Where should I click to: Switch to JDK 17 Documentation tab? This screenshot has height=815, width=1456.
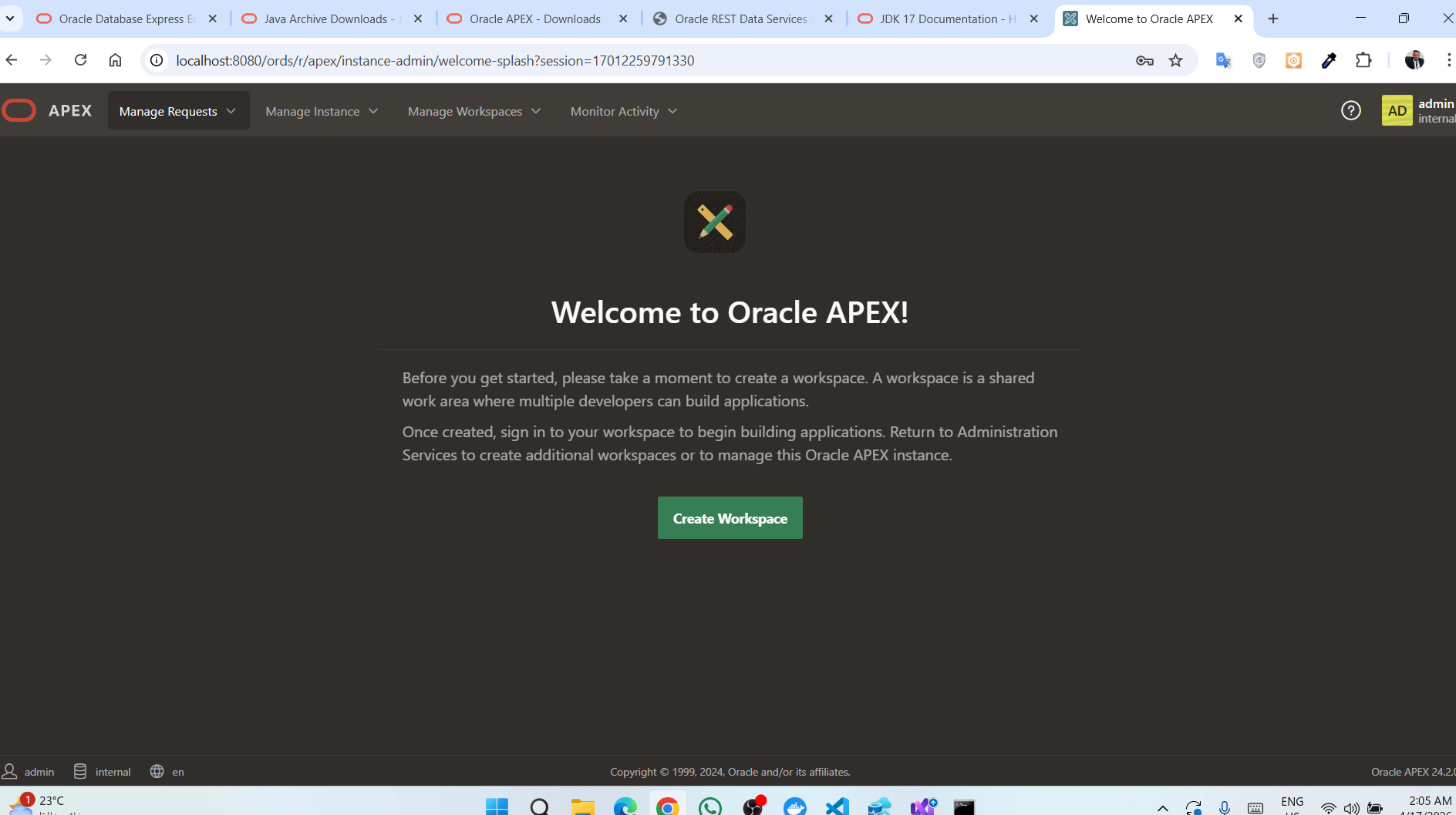(948, 19)
